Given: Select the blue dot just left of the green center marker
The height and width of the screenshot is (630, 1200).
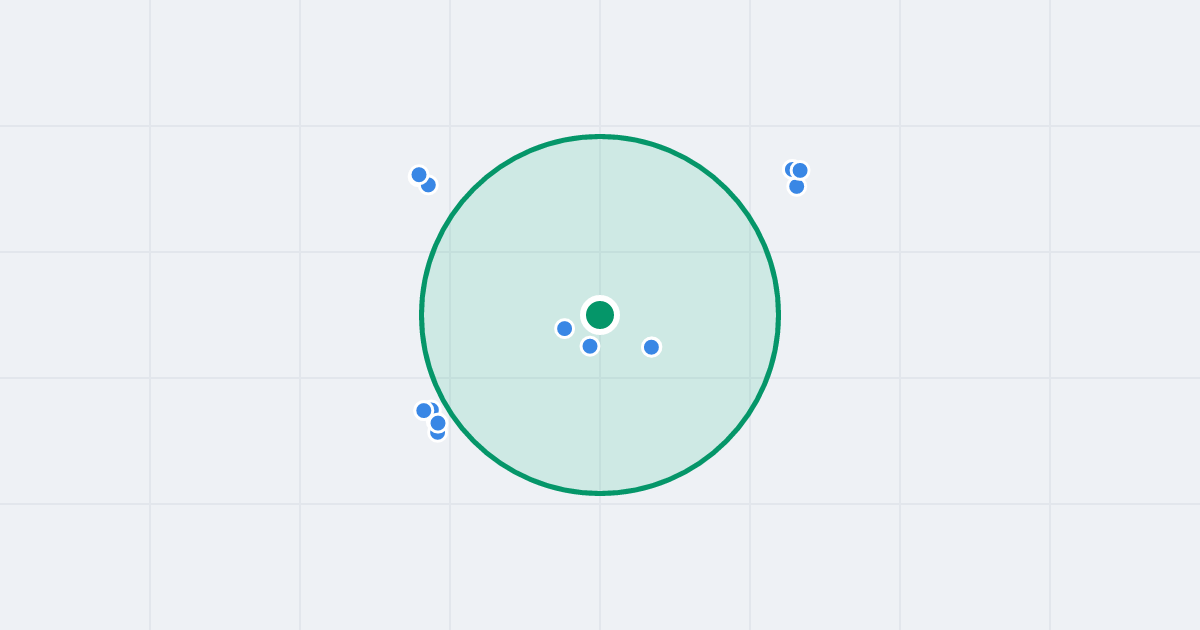Looking at the screenshot, I should click(x=565, y=329).
